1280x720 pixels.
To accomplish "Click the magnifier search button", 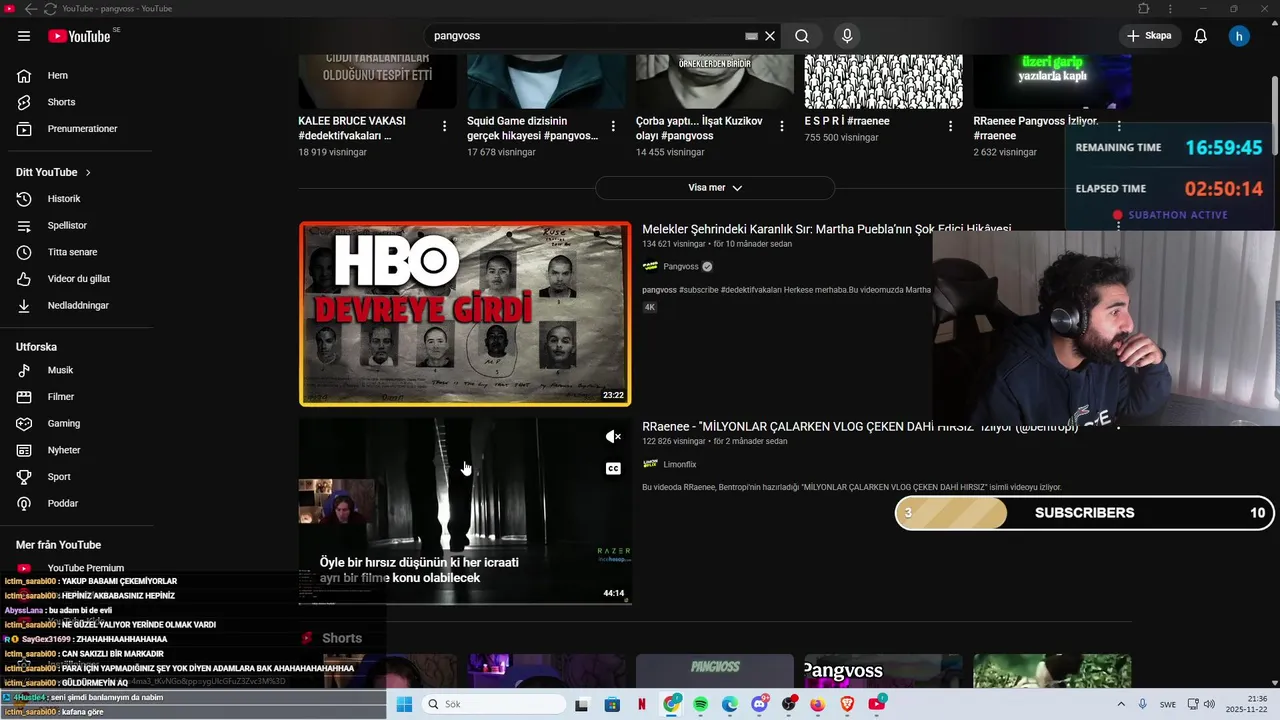I will click(x=802, y=36).
